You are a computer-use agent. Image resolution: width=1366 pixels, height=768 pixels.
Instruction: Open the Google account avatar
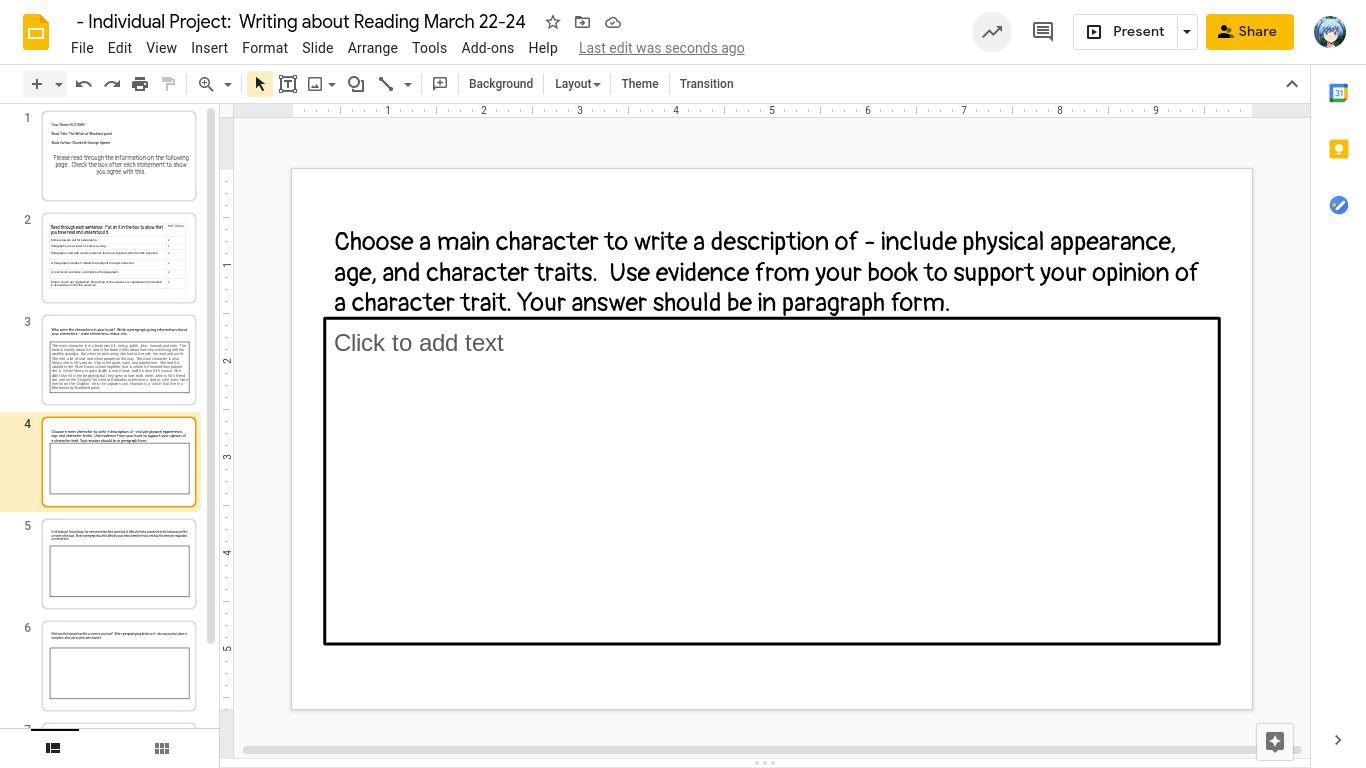[x=1329, y=32]
